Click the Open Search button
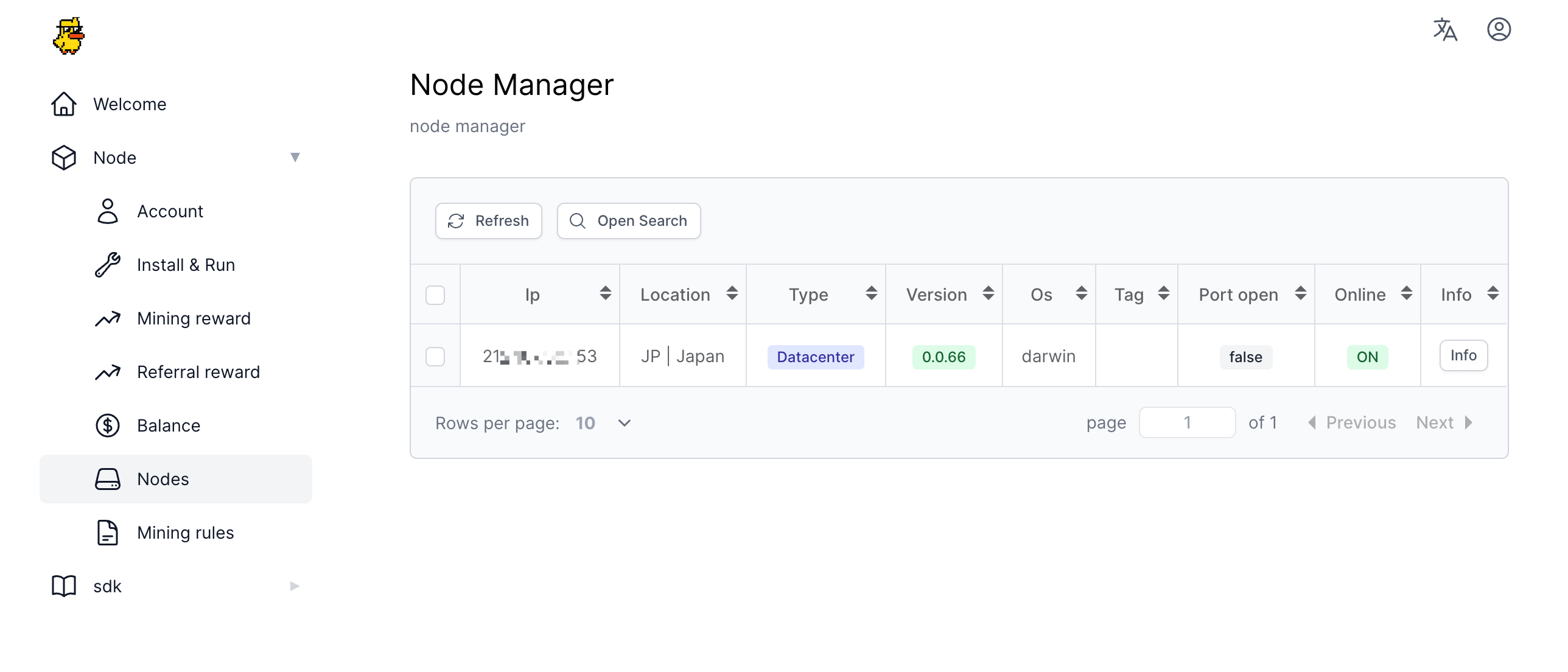 coord(628,221)
